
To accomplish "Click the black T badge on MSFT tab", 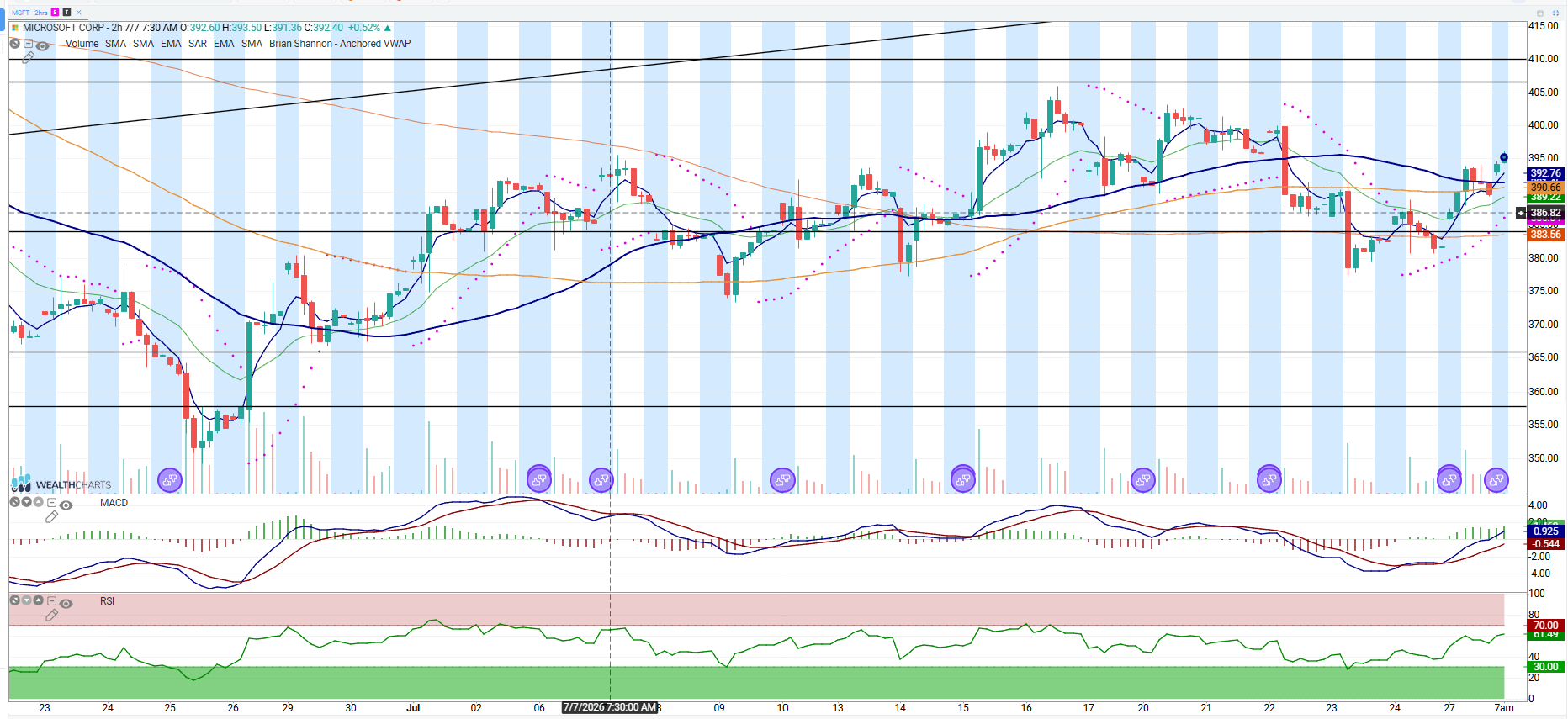I will pyautogui.click(x=67, y=13).
